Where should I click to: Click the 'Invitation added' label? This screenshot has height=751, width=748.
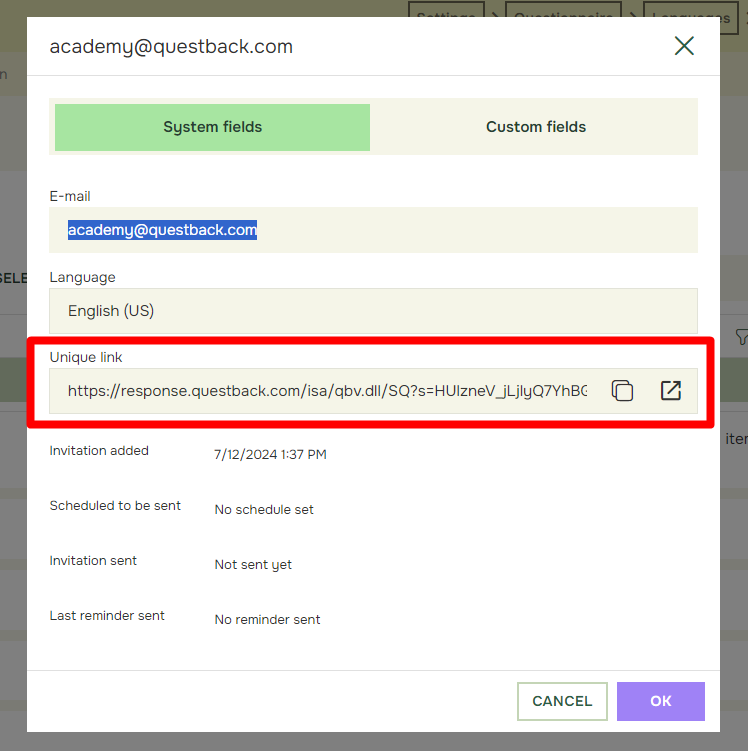tap(99, 451)
